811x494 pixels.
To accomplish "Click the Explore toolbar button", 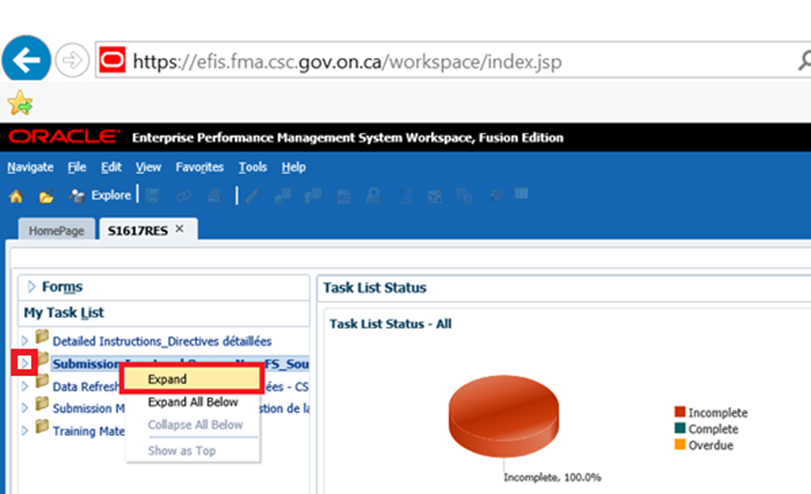I will pyautogui.click(x=101, y=195).
